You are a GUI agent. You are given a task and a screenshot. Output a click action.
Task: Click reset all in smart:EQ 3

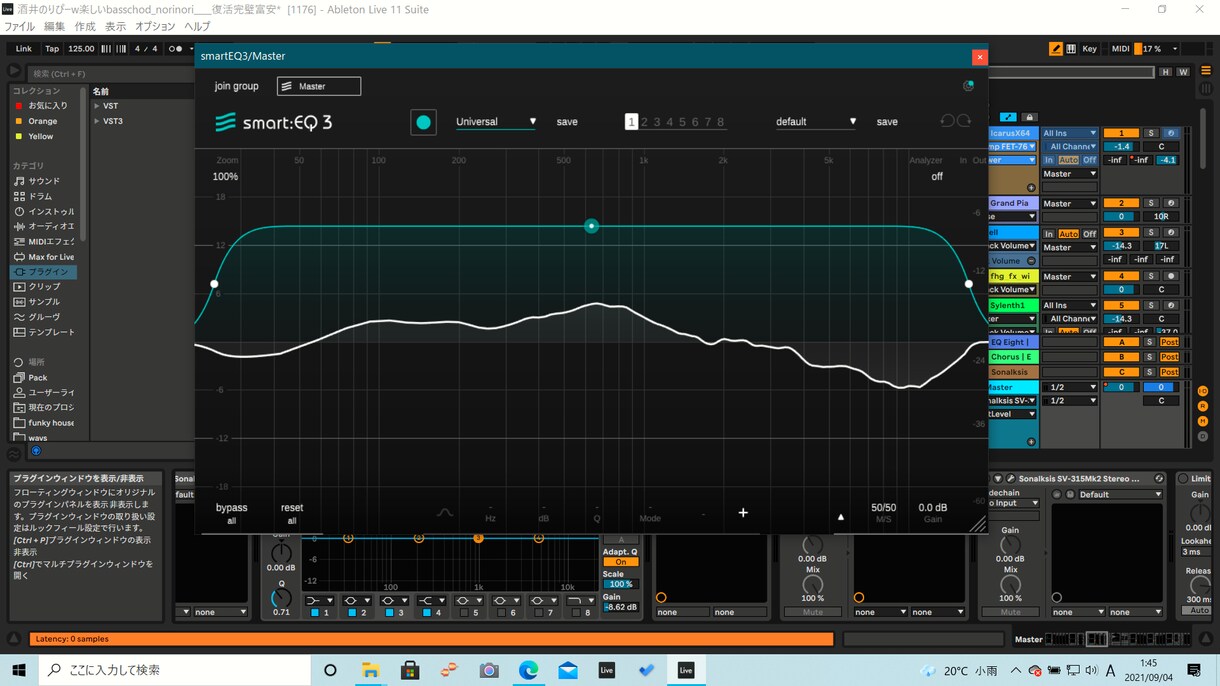point(292,513)
